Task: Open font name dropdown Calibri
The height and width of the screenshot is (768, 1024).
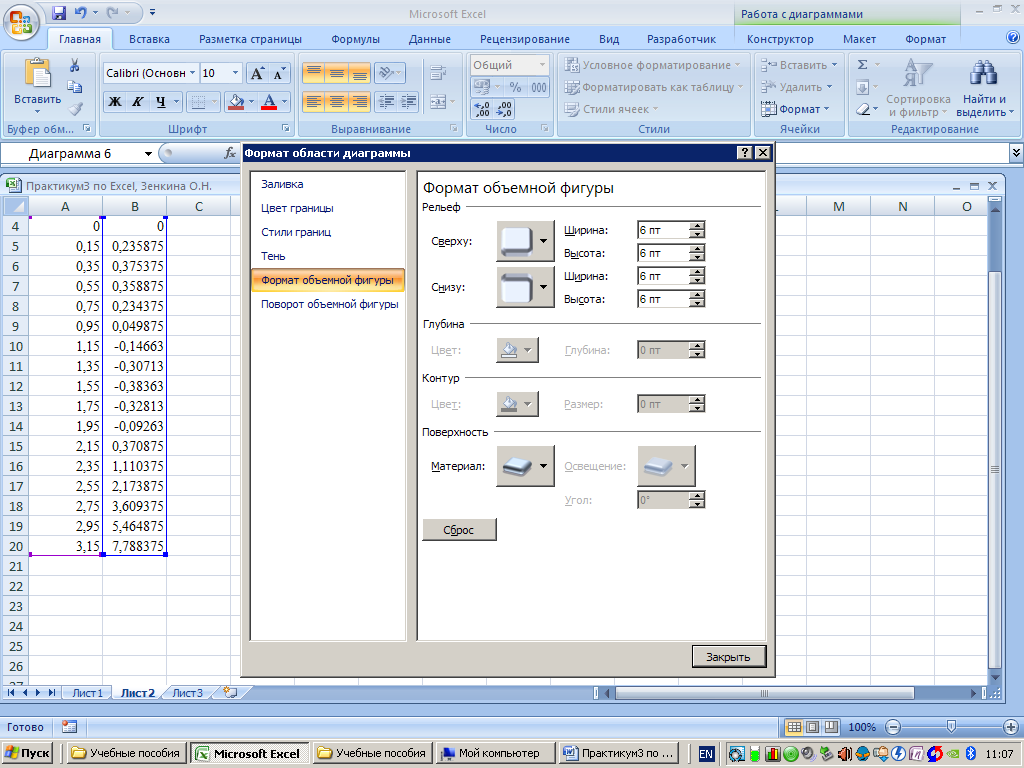Action: (x=193, y=73)
